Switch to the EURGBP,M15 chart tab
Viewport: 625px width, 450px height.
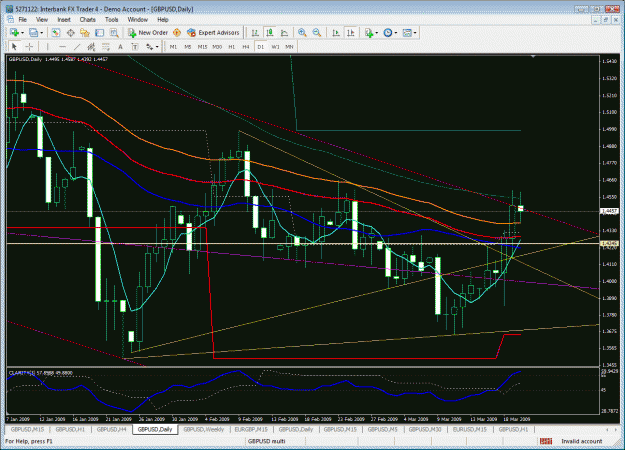(x=251, y=430)
